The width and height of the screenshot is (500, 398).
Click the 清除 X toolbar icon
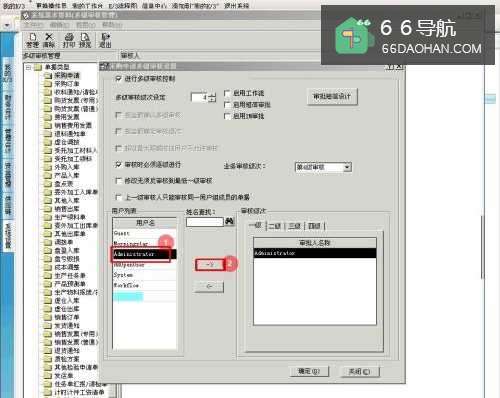[x=49, y=40]
